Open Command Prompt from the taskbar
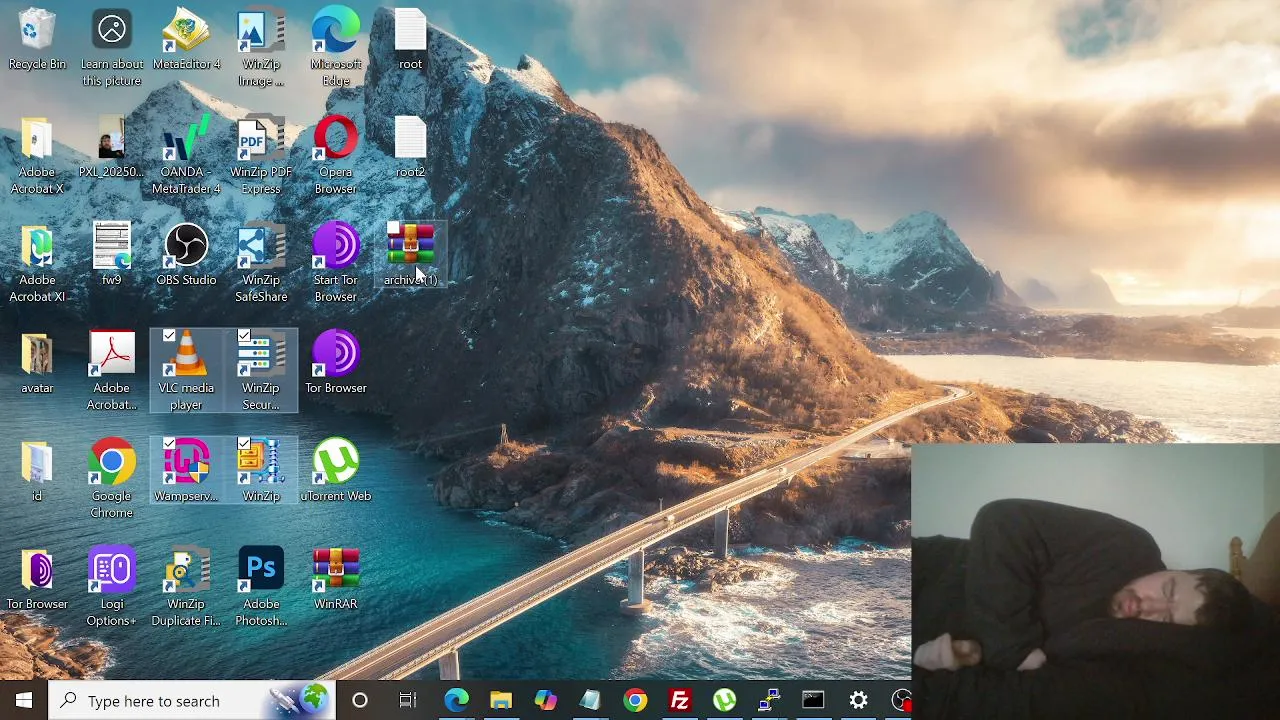 [x=813, y=700]
